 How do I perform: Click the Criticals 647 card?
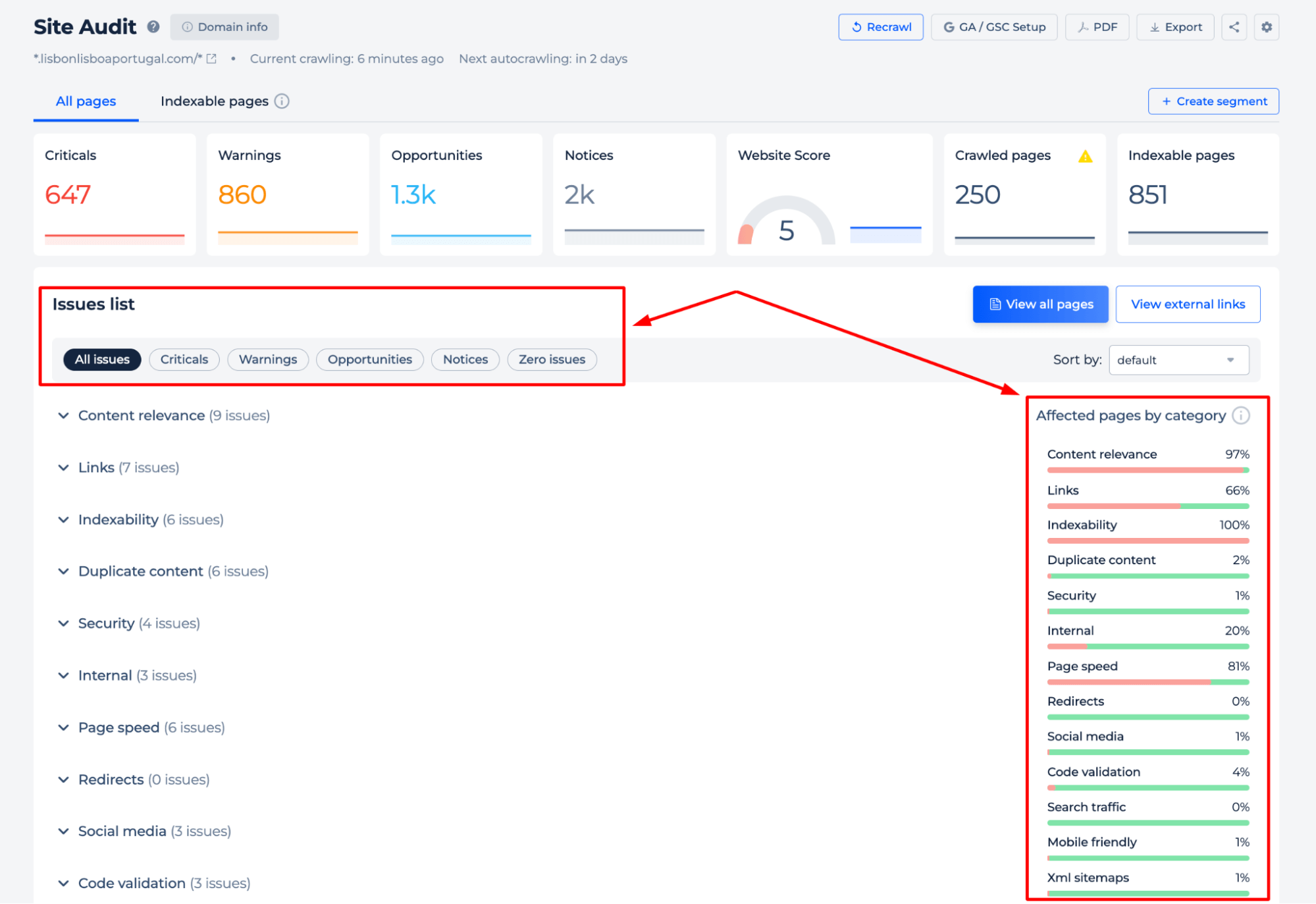[115, 195]
